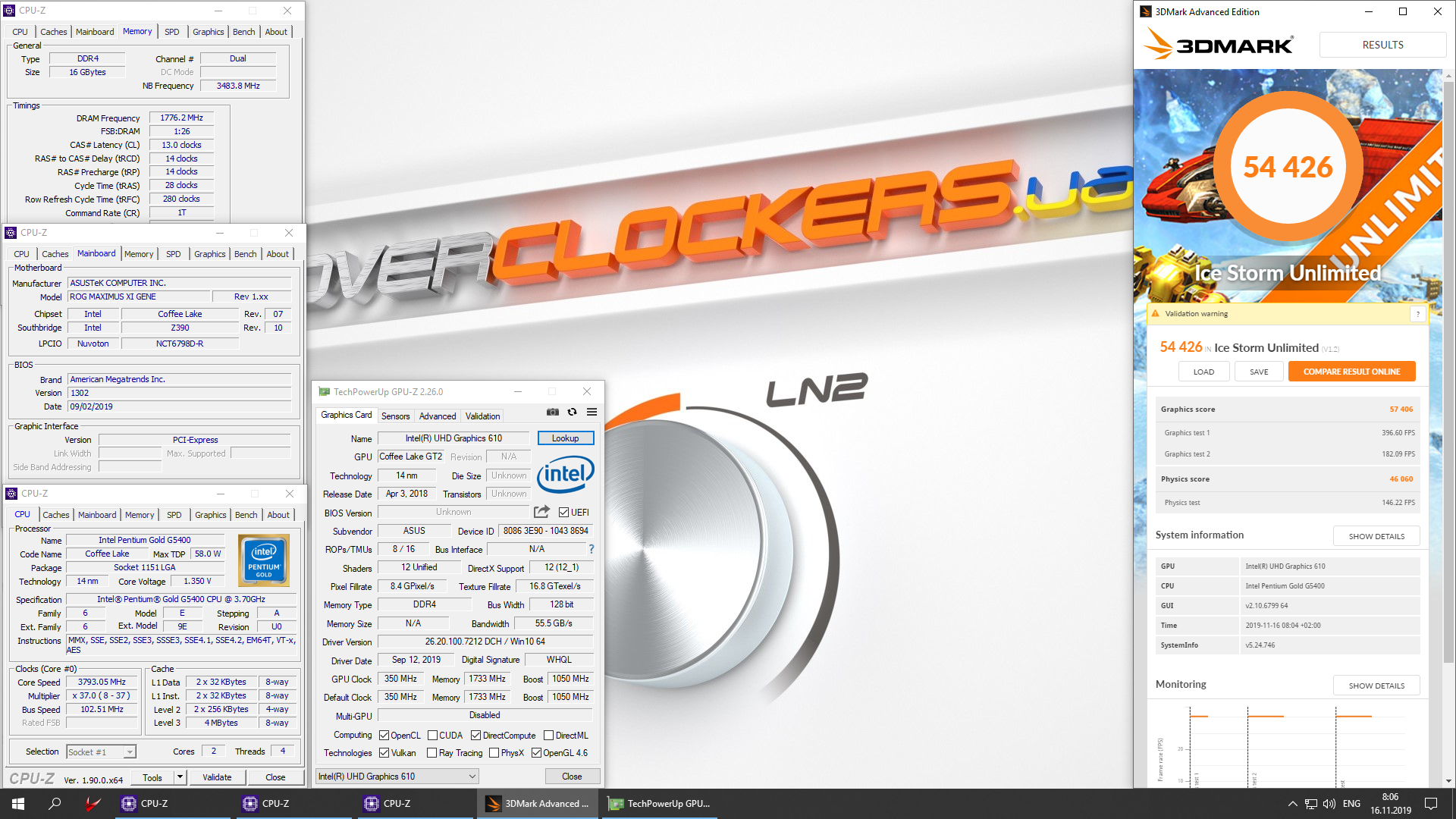Open notification center icon

1431,804
